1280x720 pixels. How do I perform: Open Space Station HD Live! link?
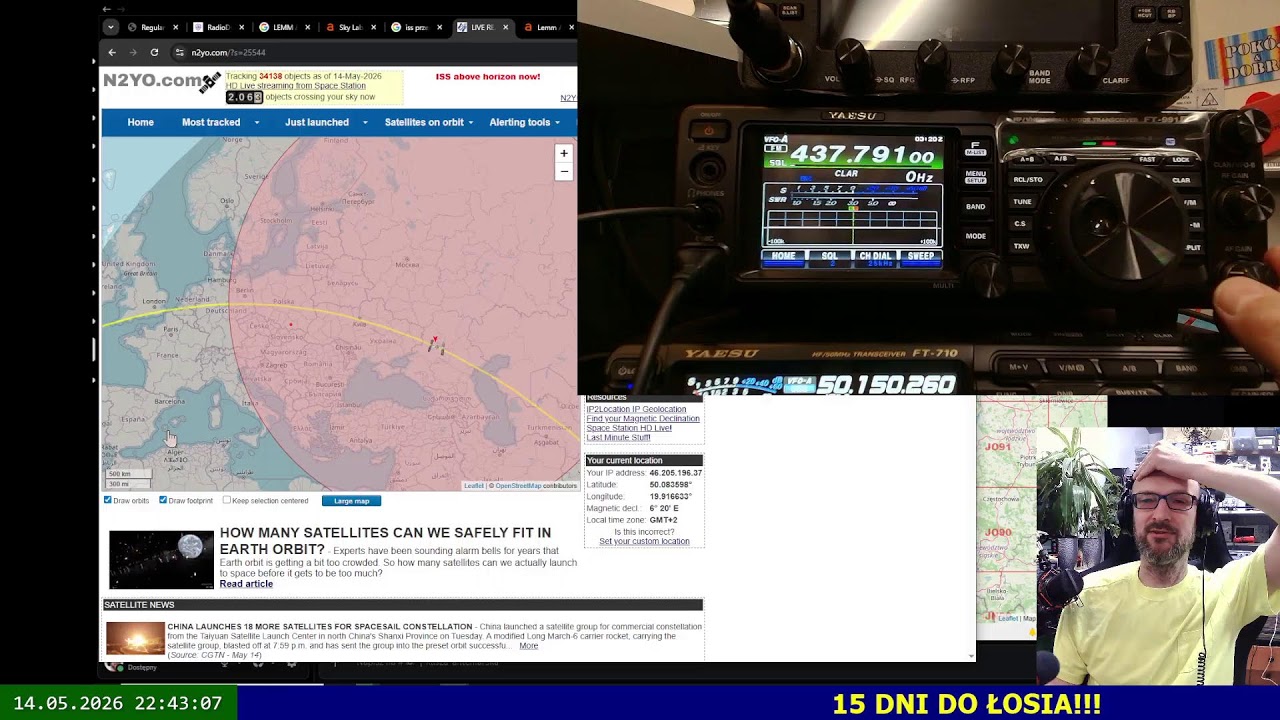click(629, 428)
